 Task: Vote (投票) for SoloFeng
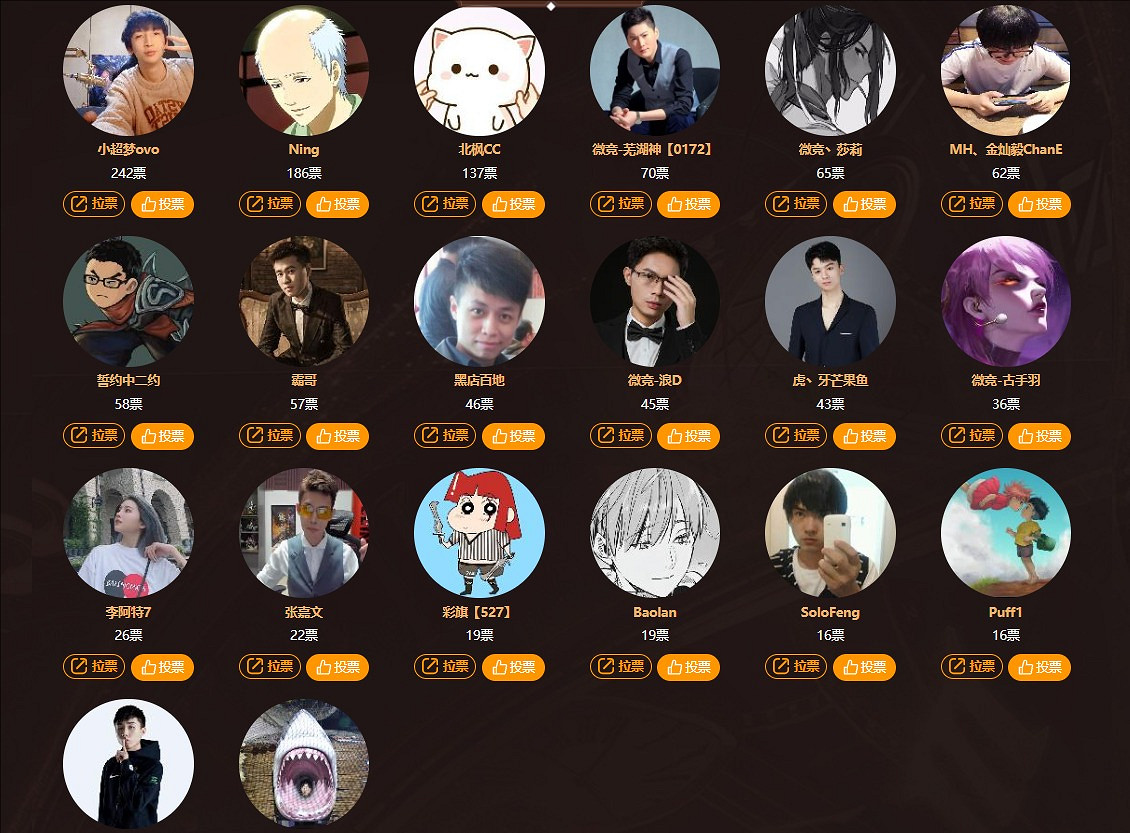tap(864, 667)
